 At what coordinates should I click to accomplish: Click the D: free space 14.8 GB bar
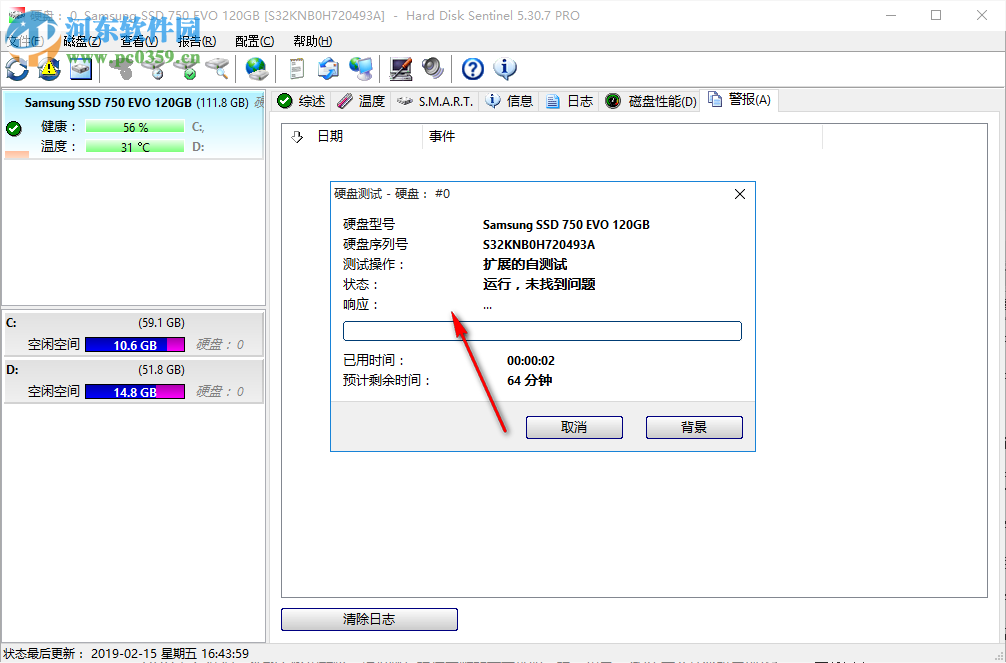[135, 392]
